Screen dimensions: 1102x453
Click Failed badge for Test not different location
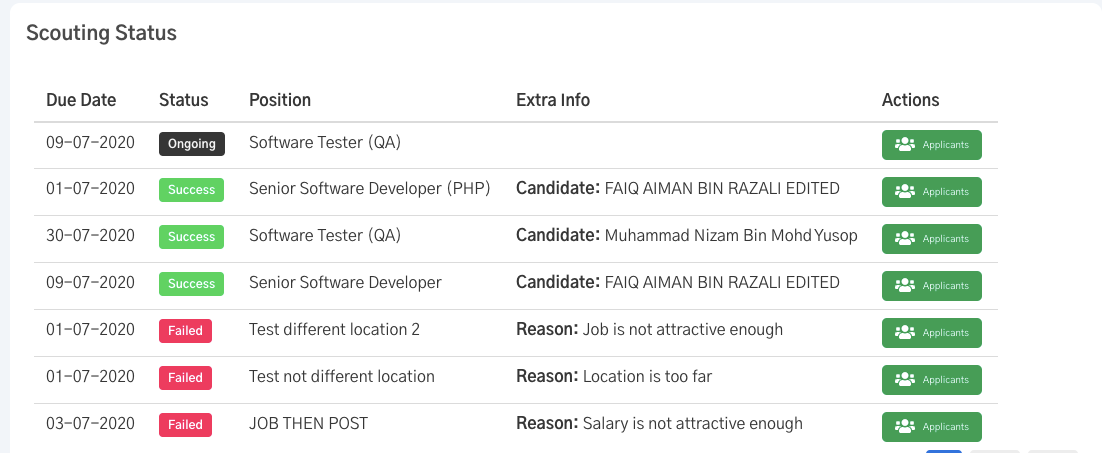(186, 378)
